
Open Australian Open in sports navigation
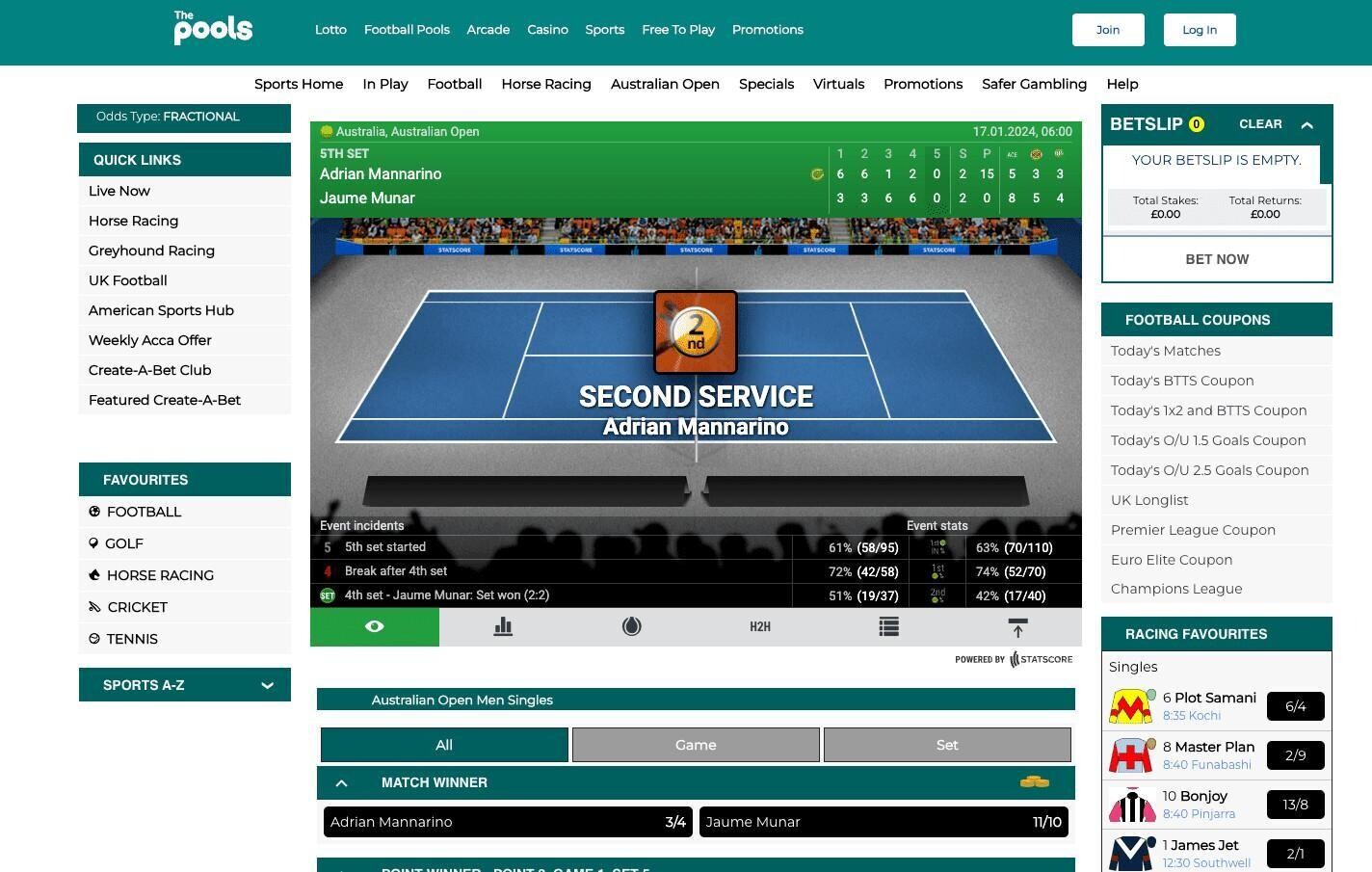665,84
